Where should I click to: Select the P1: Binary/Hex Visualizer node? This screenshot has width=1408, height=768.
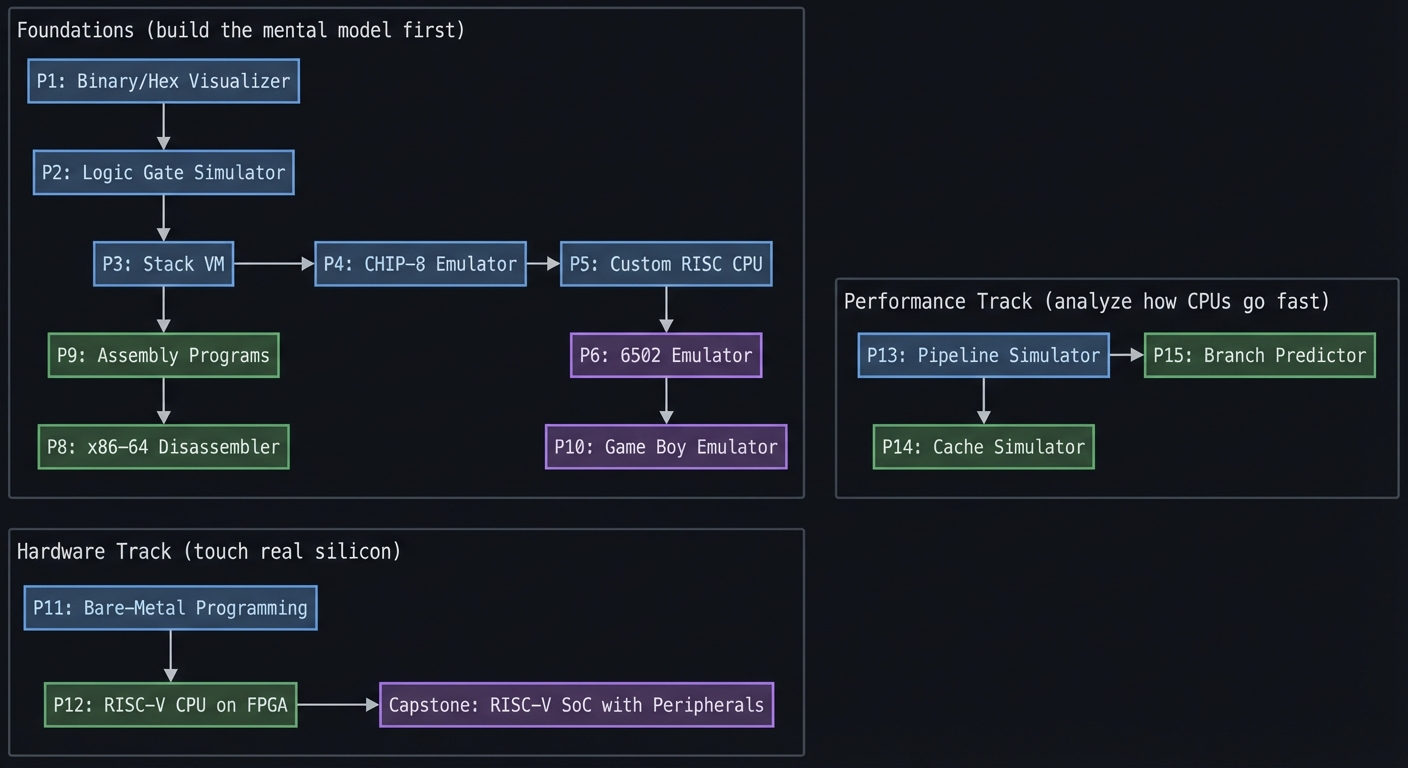163,81
